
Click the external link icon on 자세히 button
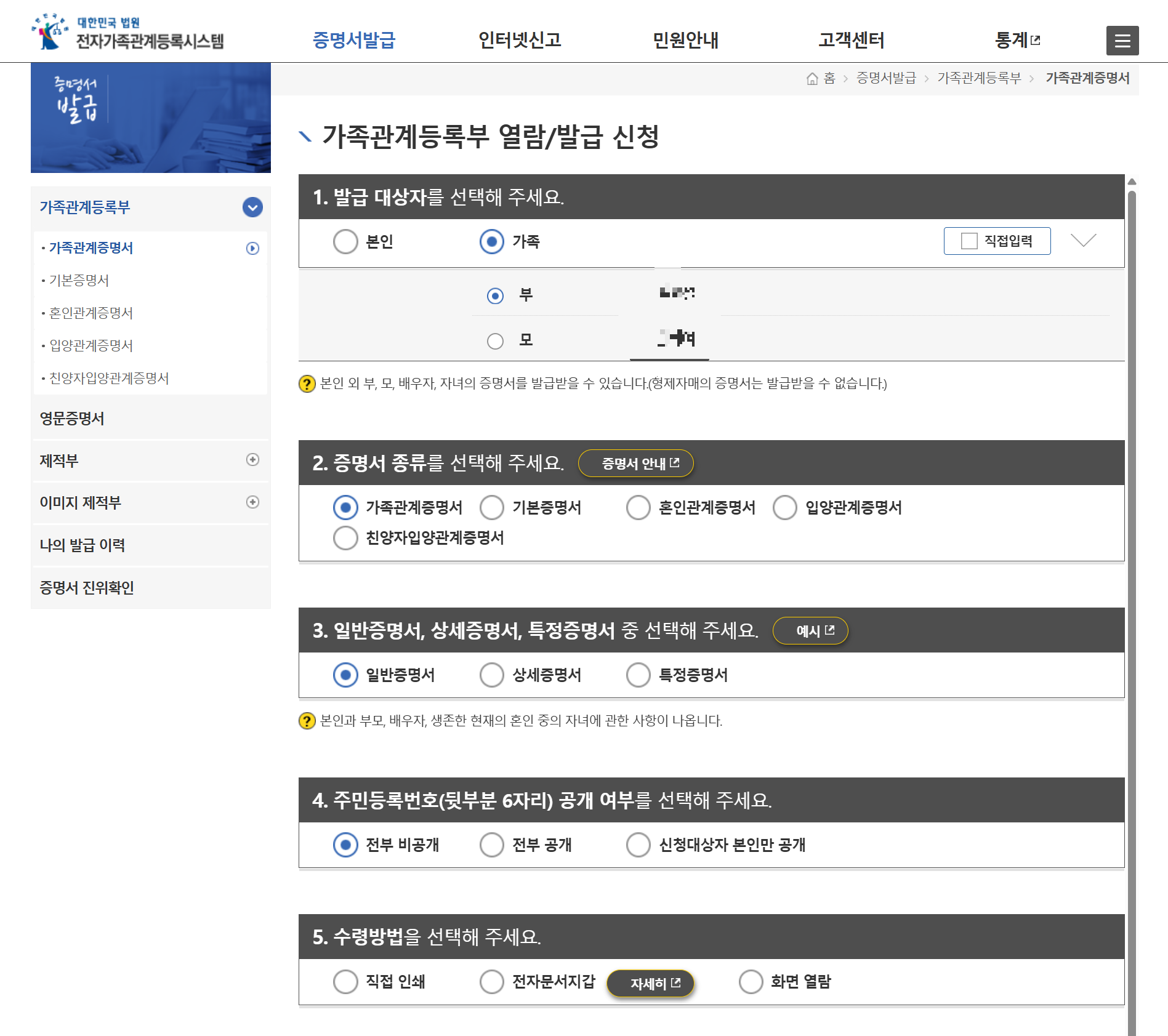(677, 983)
